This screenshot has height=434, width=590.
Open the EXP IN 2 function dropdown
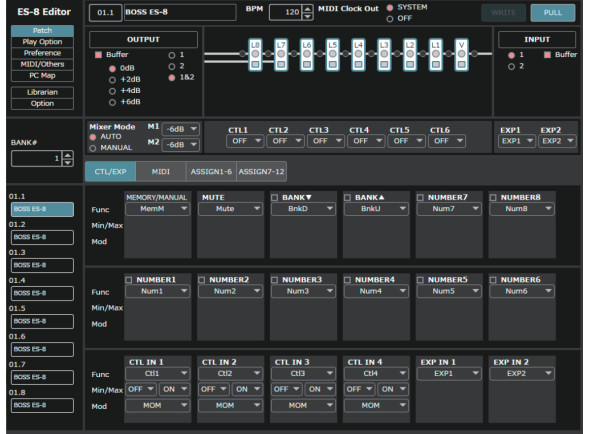click(x=522, y=374)
